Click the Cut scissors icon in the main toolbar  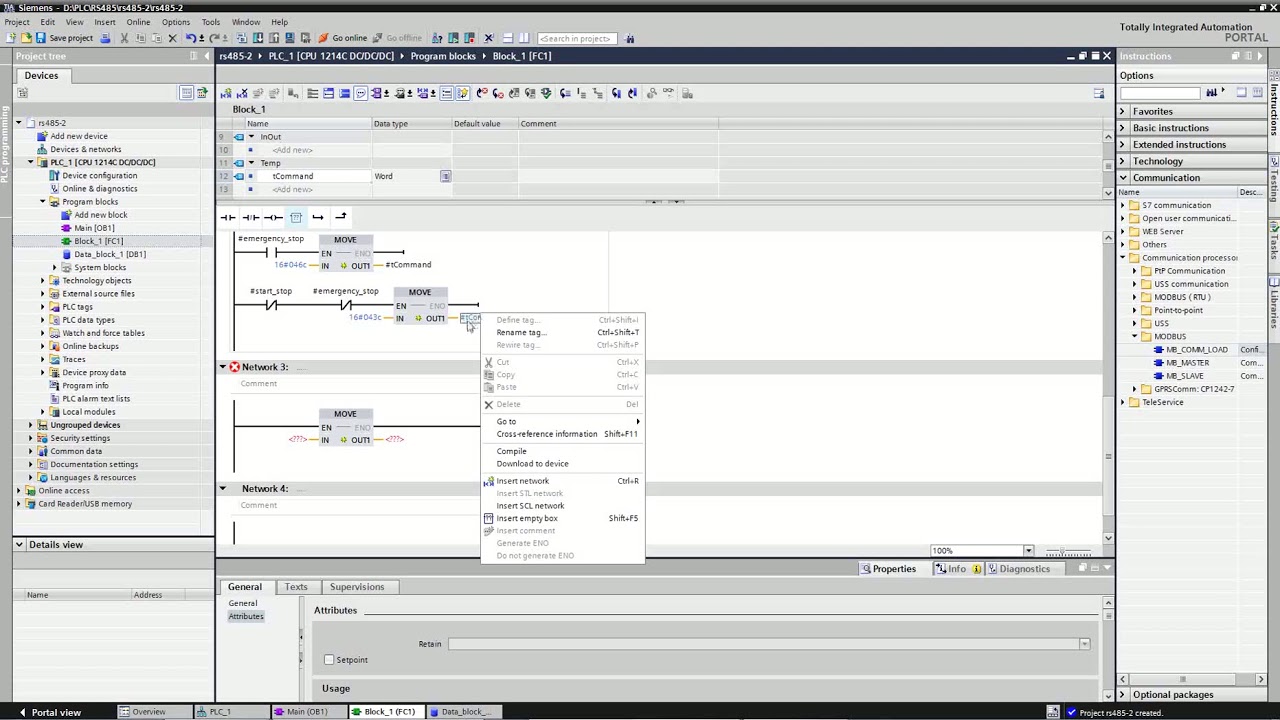[124, 38]
